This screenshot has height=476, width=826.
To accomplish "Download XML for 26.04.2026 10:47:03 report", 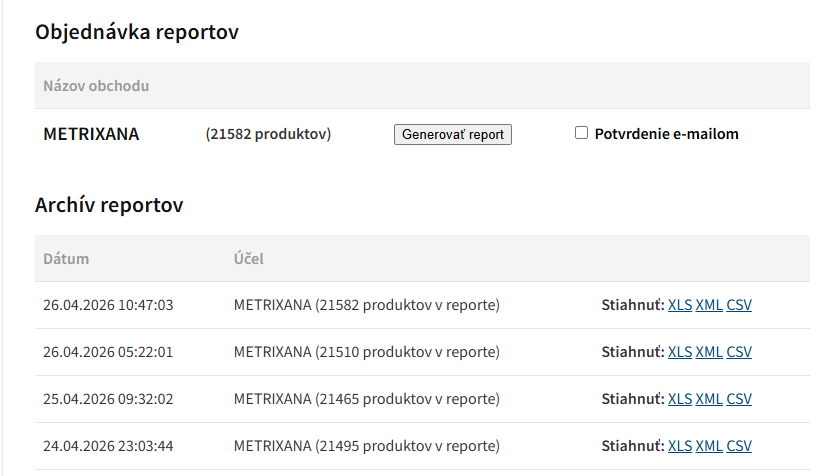I will (x=708, y=305).
